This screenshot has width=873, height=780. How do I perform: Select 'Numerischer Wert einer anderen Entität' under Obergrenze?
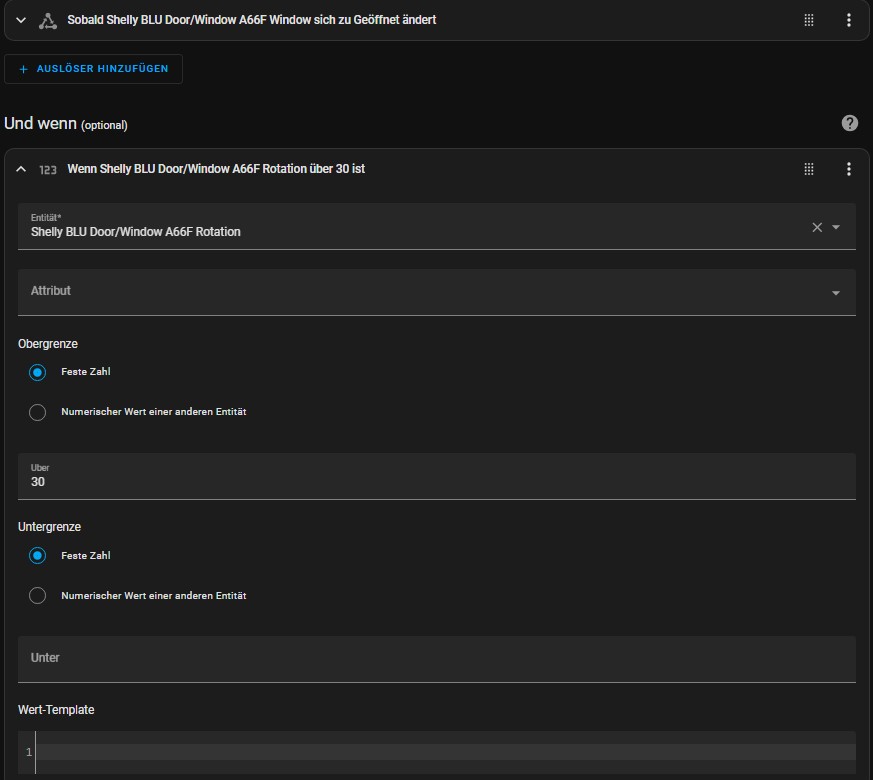pyautogui.click(x=37, y=412)
